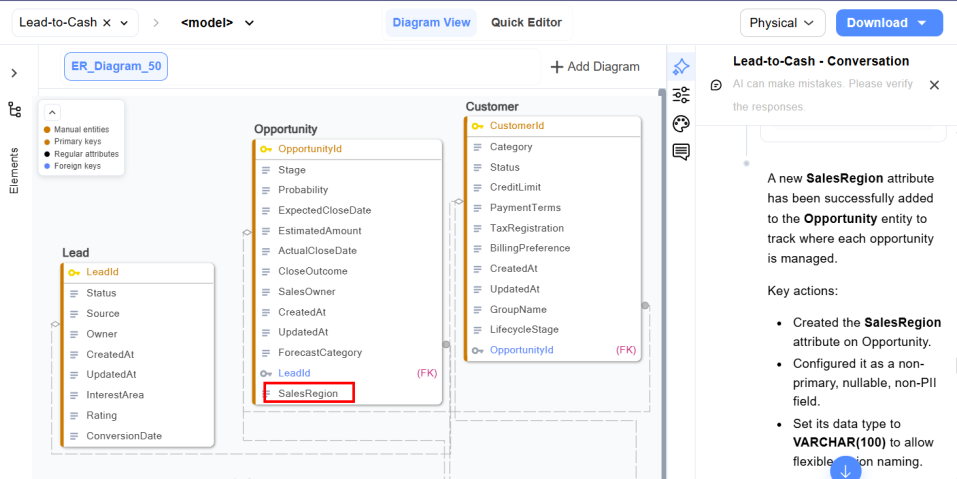Select the GroupName attribute

518,309
